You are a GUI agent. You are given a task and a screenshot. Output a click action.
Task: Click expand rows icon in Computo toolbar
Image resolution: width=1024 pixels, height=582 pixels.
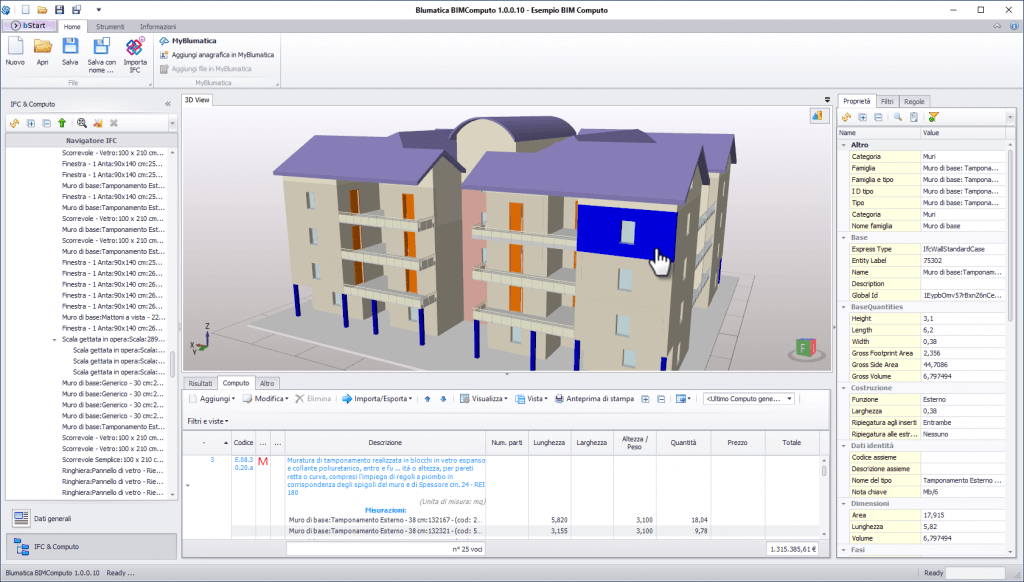(645, 399)
